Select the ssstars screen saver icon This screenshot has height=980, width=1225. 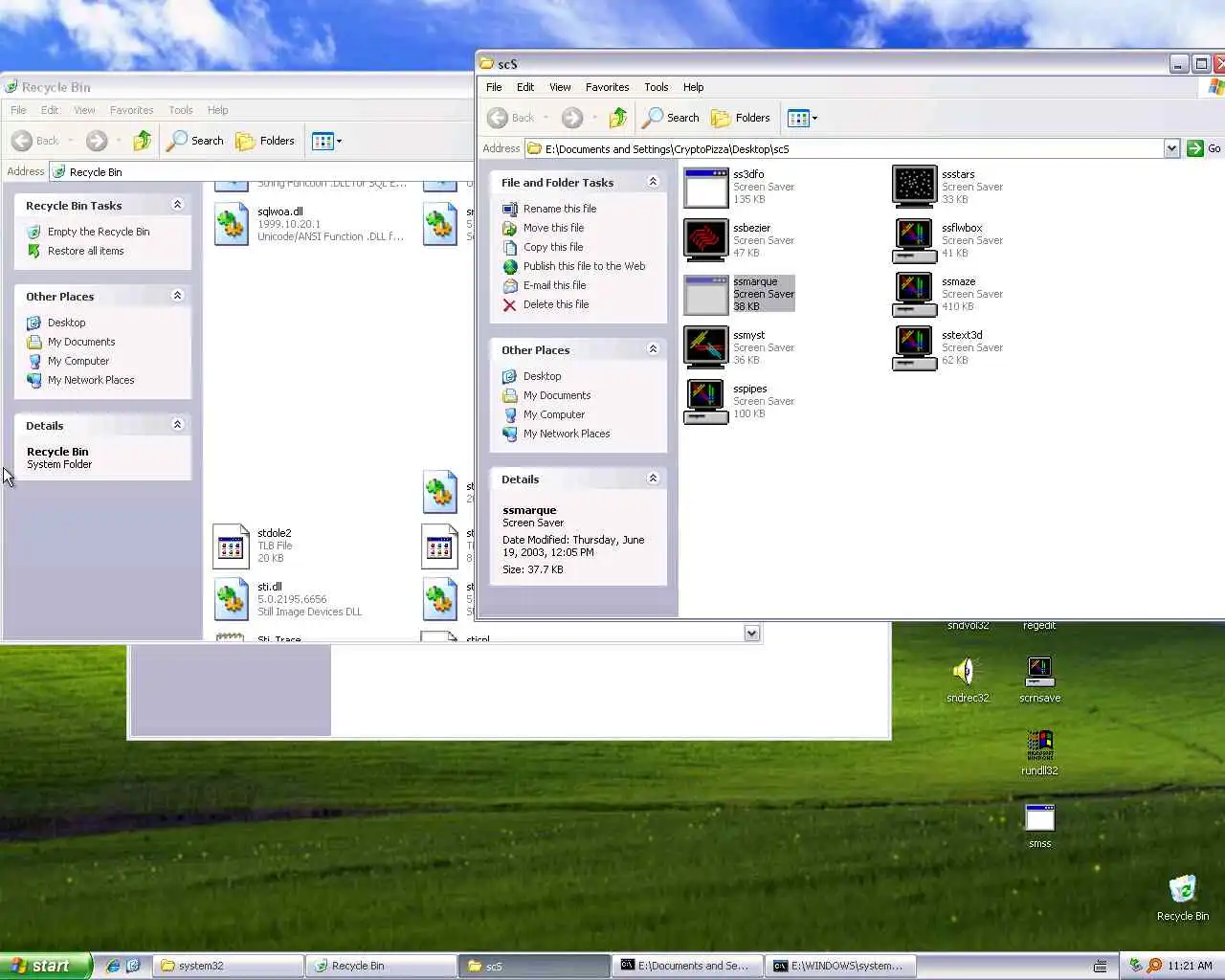[x=914, y=187]
